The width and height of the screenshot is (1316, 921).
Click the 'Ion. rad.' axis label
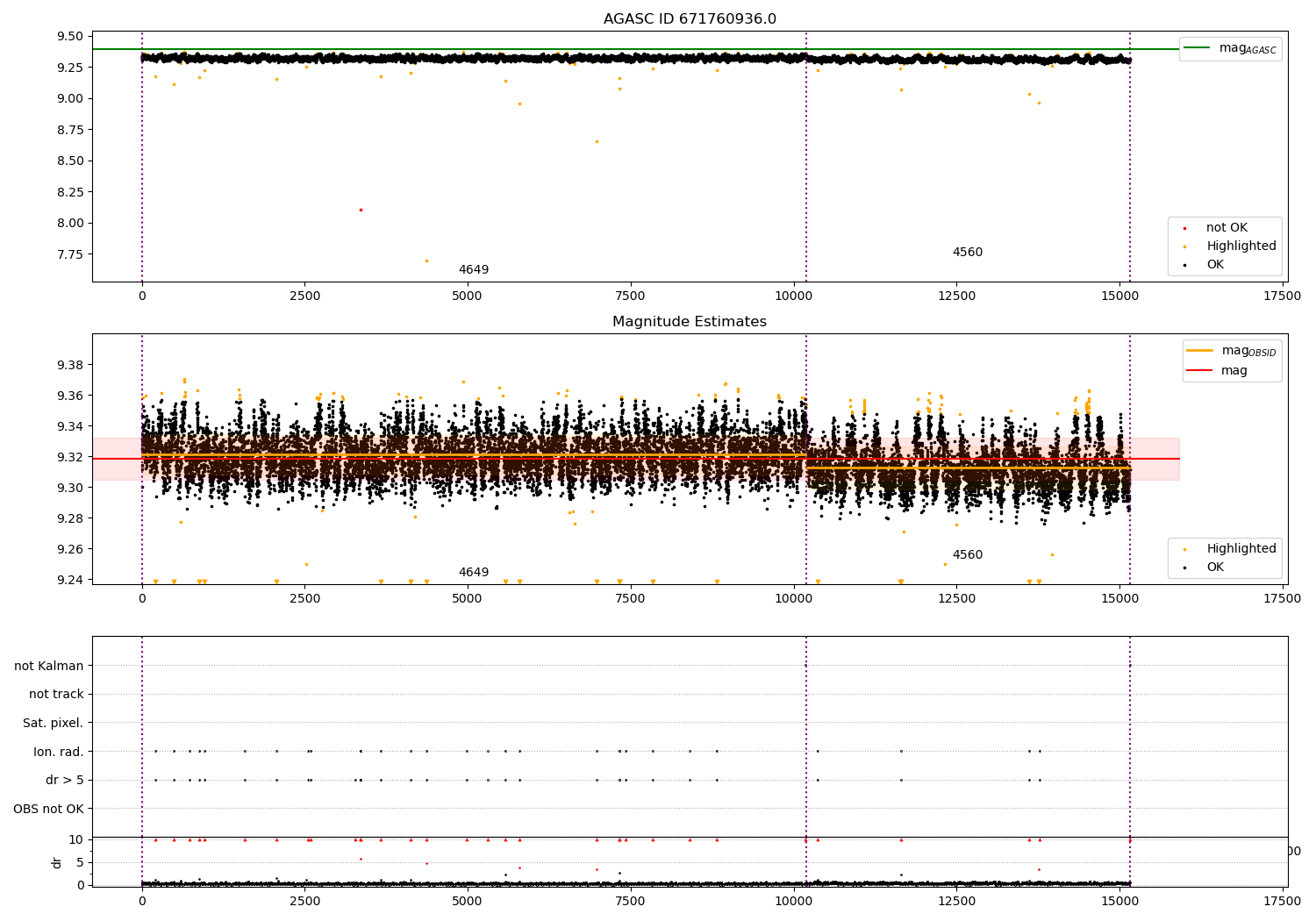[x=59, y=753]
